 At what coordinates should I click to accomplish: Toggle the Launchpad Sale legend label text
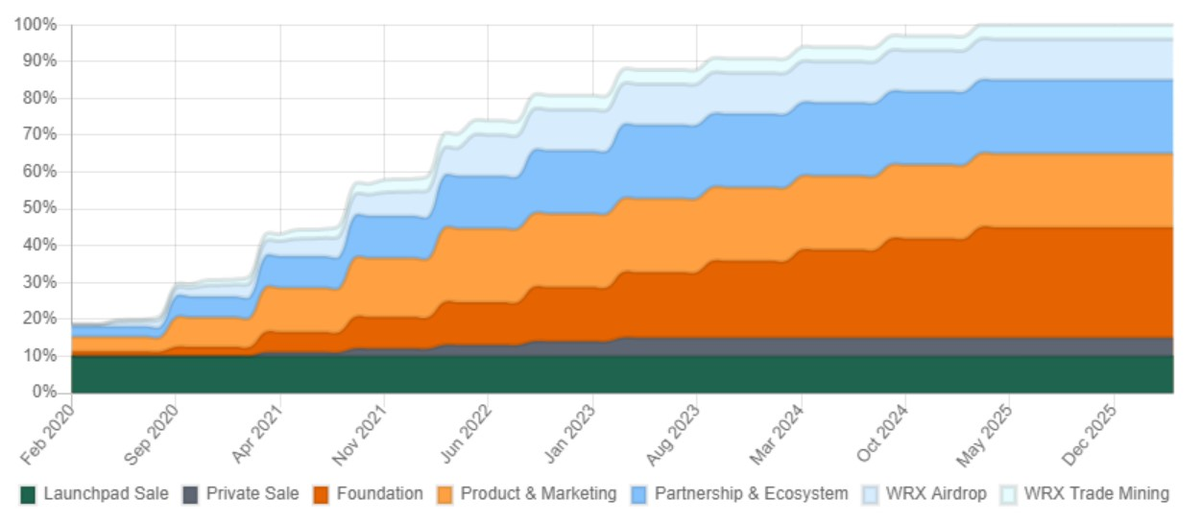pos(105,494)
